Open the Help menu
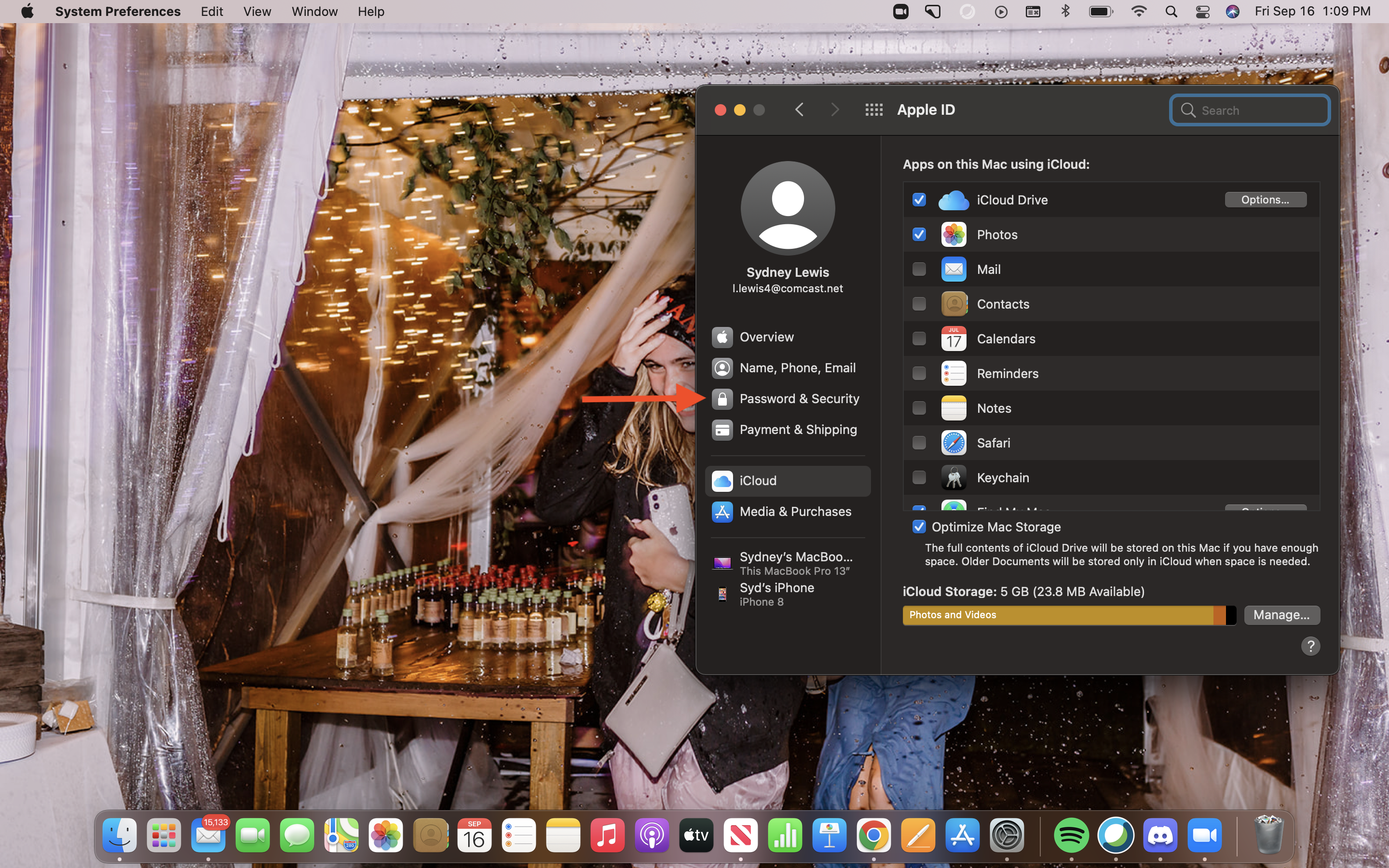The height and width of the screenshot is (868, 1389). [371, 12]
